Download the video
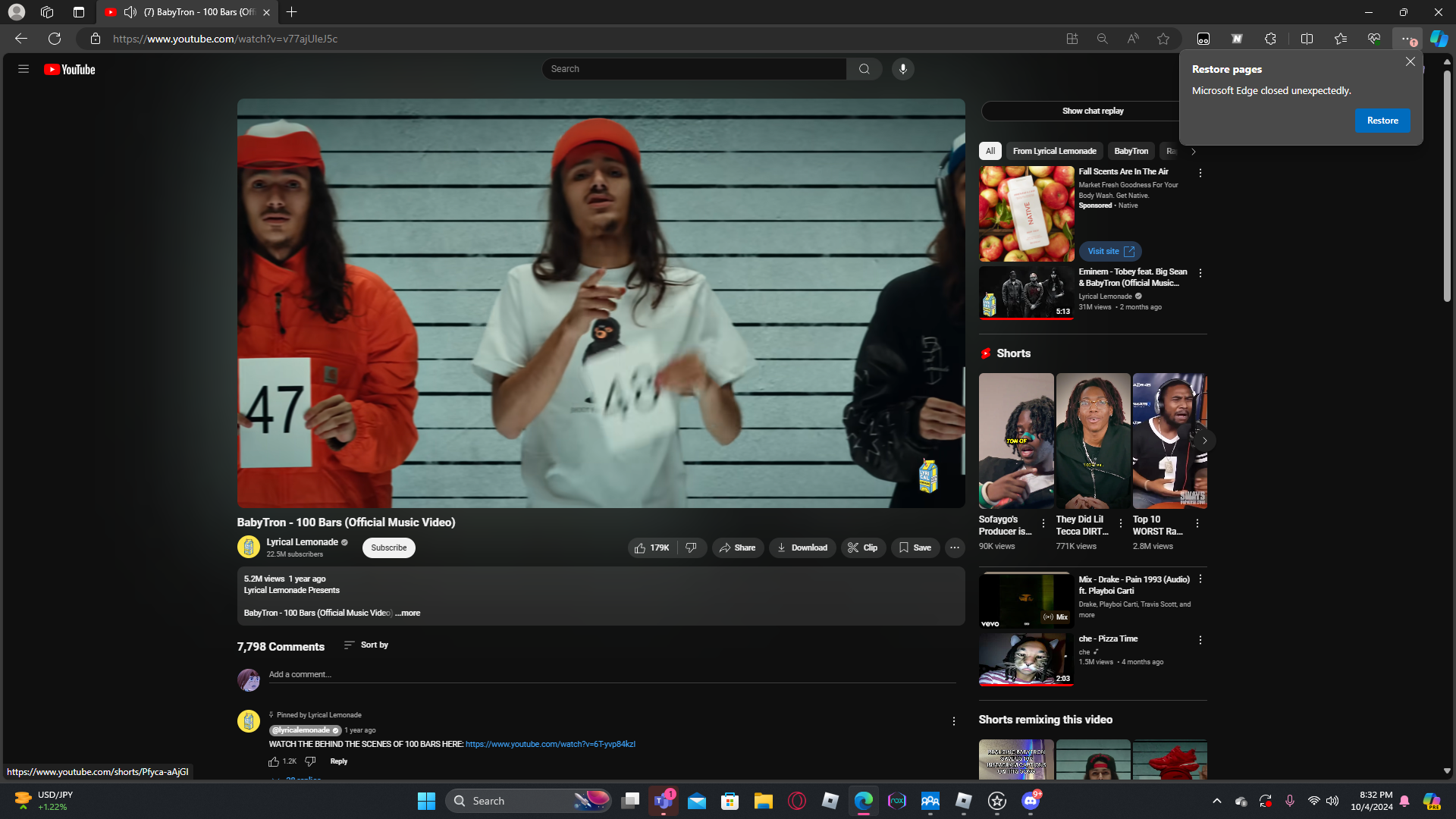This screenshot has height=819, width=1456. 802,548
